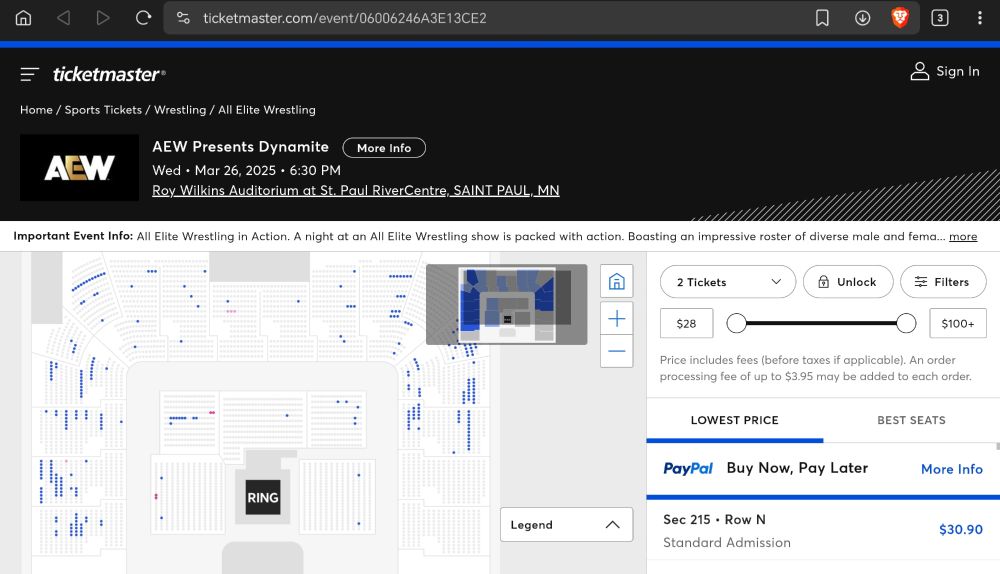Open the Wrestling breadcrumb link
The image size is (1000, 574).
(180, 110)
